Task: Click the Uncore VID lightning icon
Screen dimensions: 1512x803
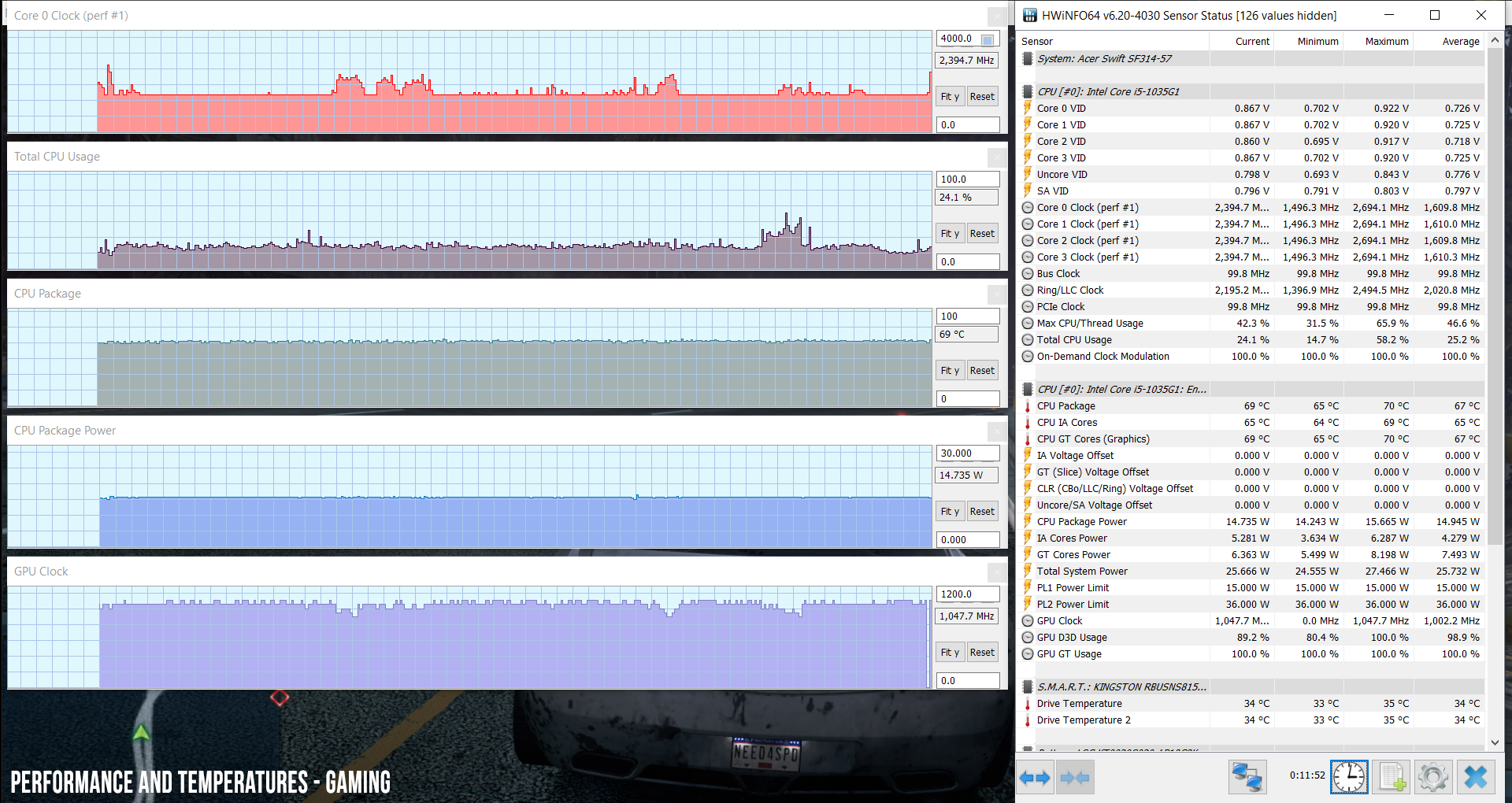Action: click(x=1028, y=174)
